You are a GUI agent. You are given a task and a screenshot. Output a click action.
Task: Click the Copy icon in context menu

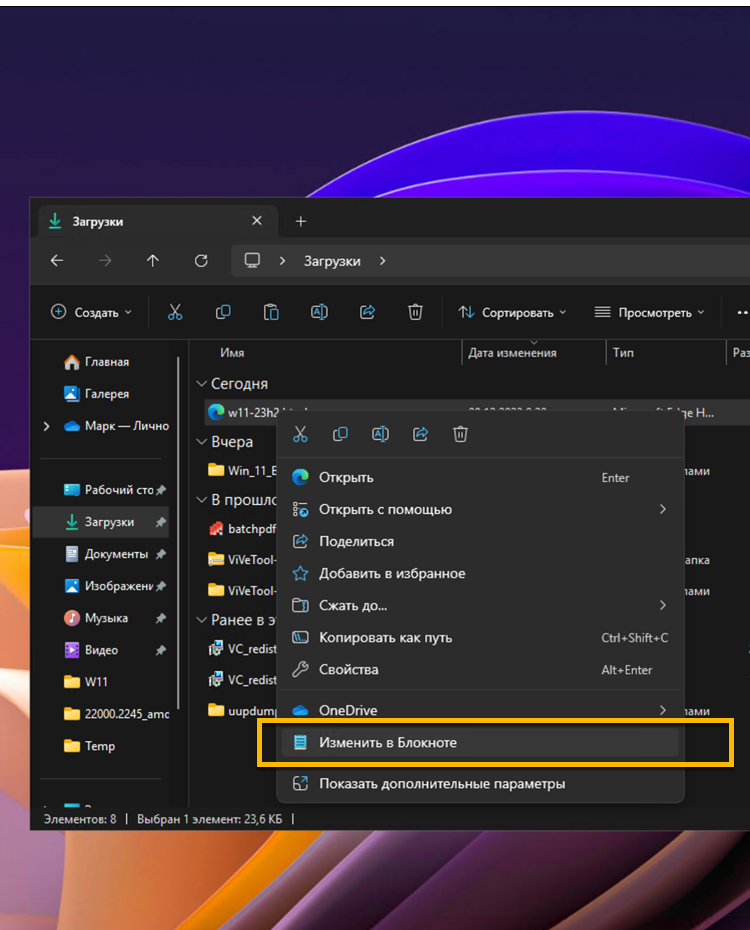click(340, 434)
